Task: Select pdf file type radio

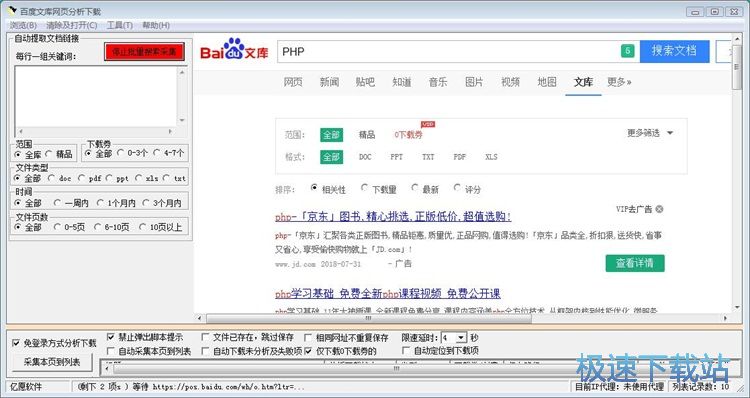Action: click(x=89, y=178)
